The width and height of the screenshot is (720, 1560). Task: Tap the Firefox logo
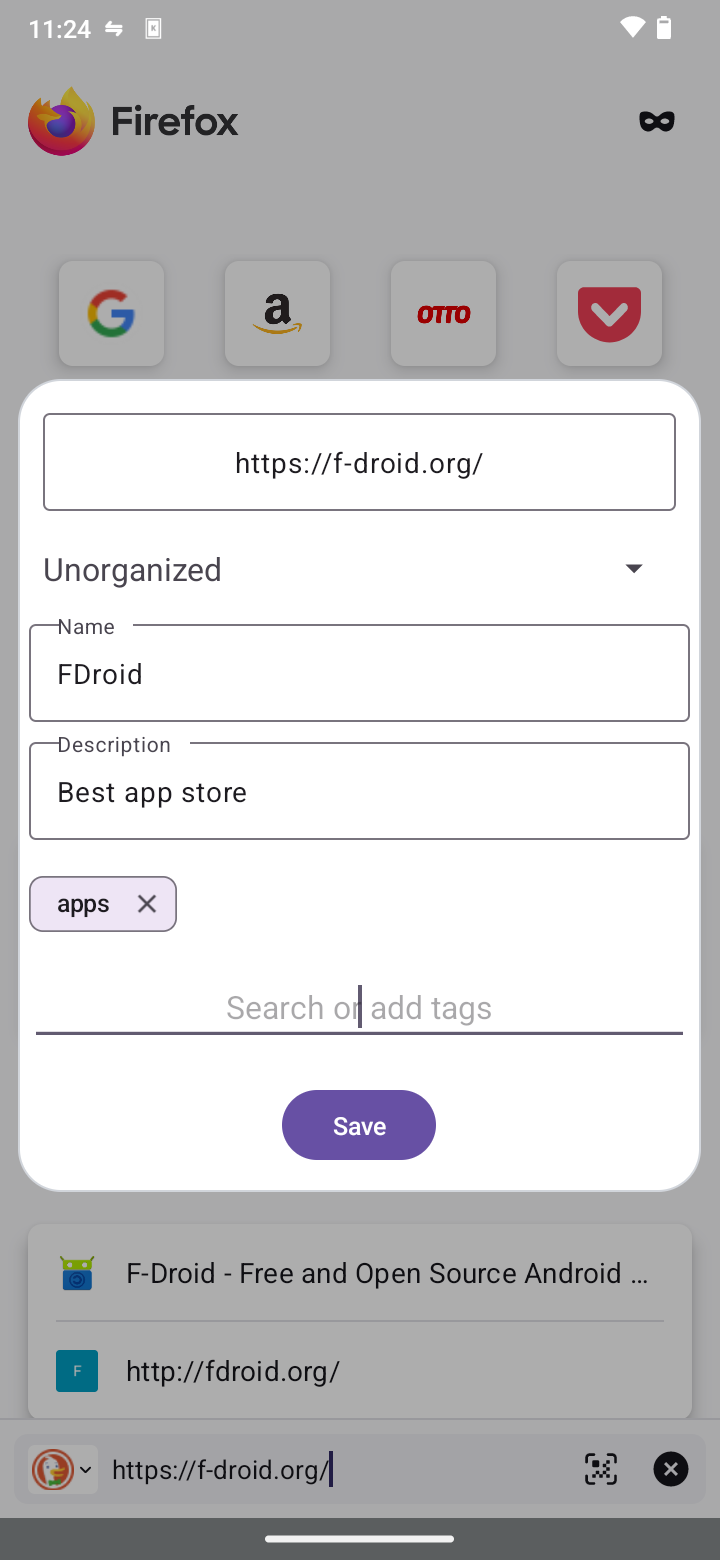coord(61,122)
